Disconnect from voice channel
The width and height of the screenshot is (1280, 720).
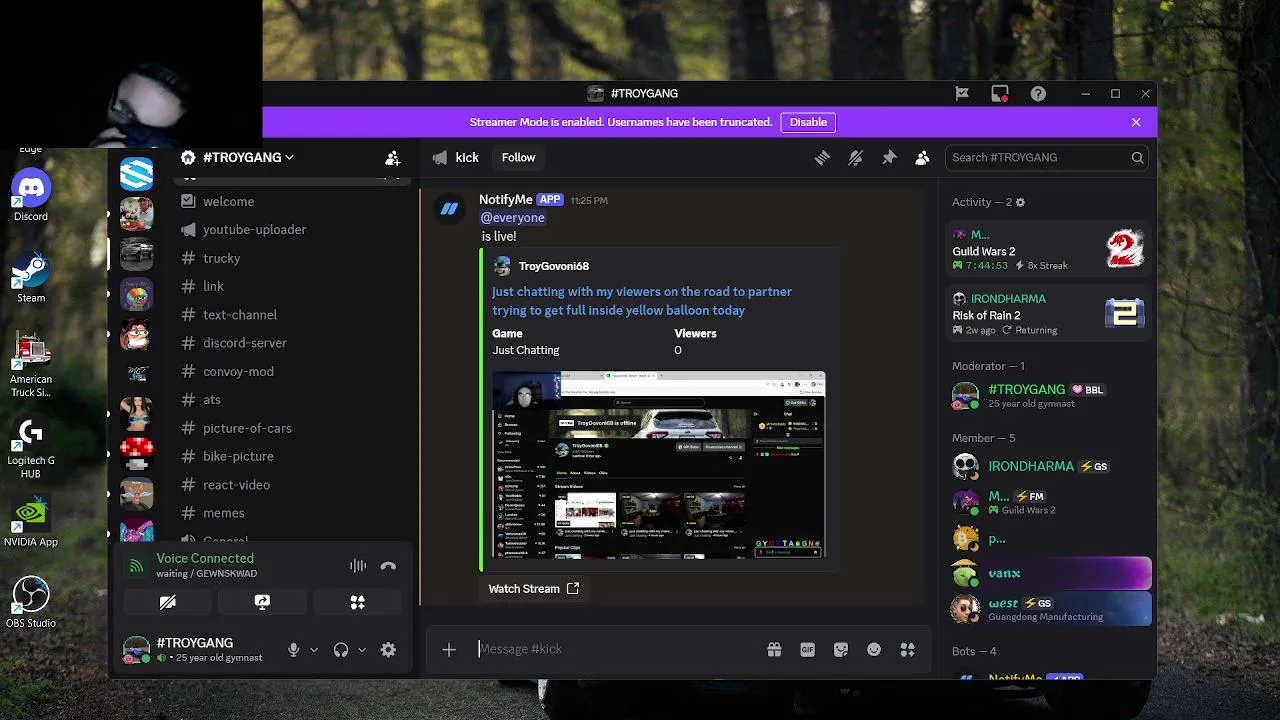click(x=388, y=566)
